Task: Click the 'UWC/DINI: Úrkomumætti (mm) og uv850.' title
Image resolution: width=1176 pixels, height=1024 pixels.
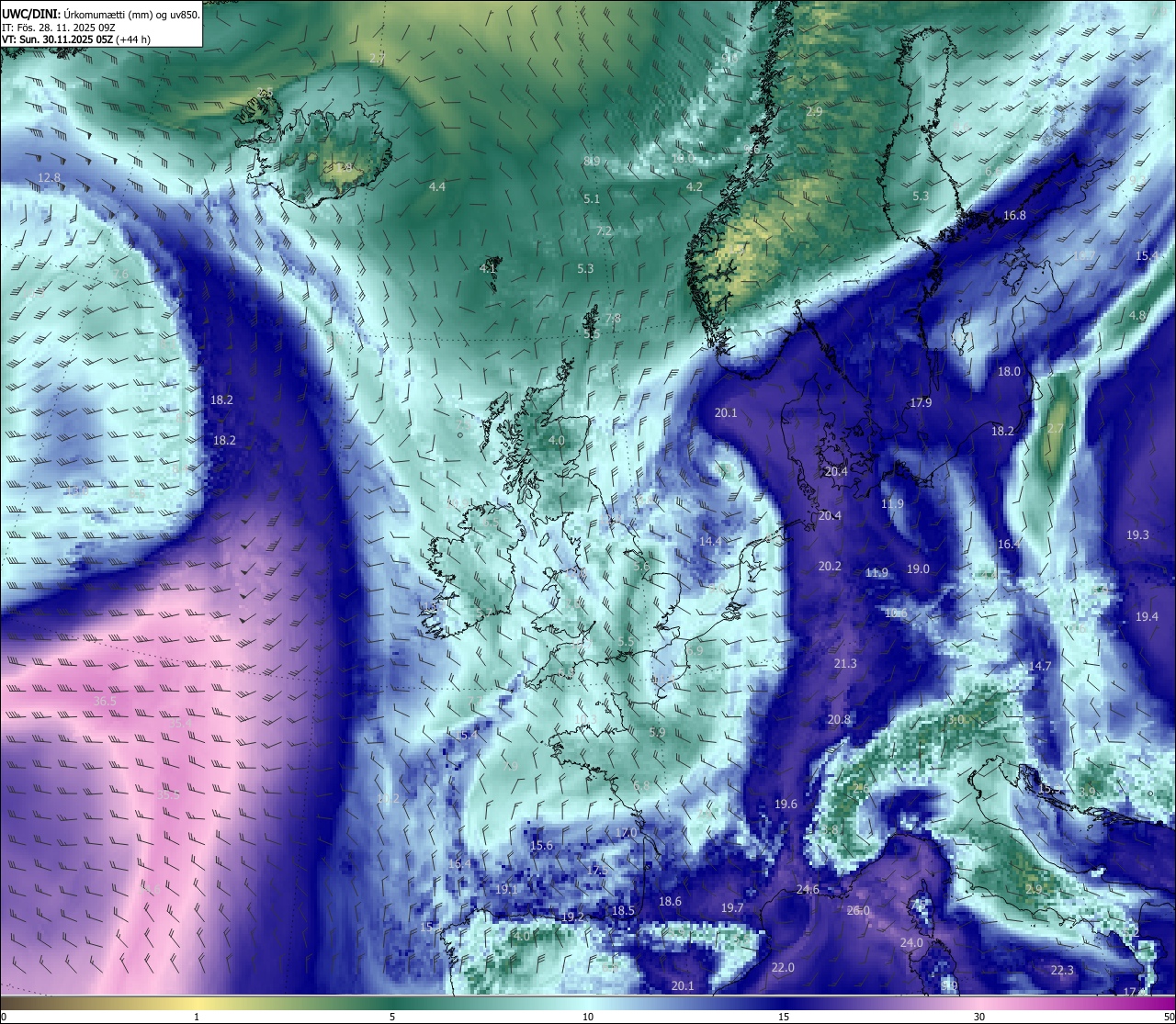Action: (x=101, y=14)
